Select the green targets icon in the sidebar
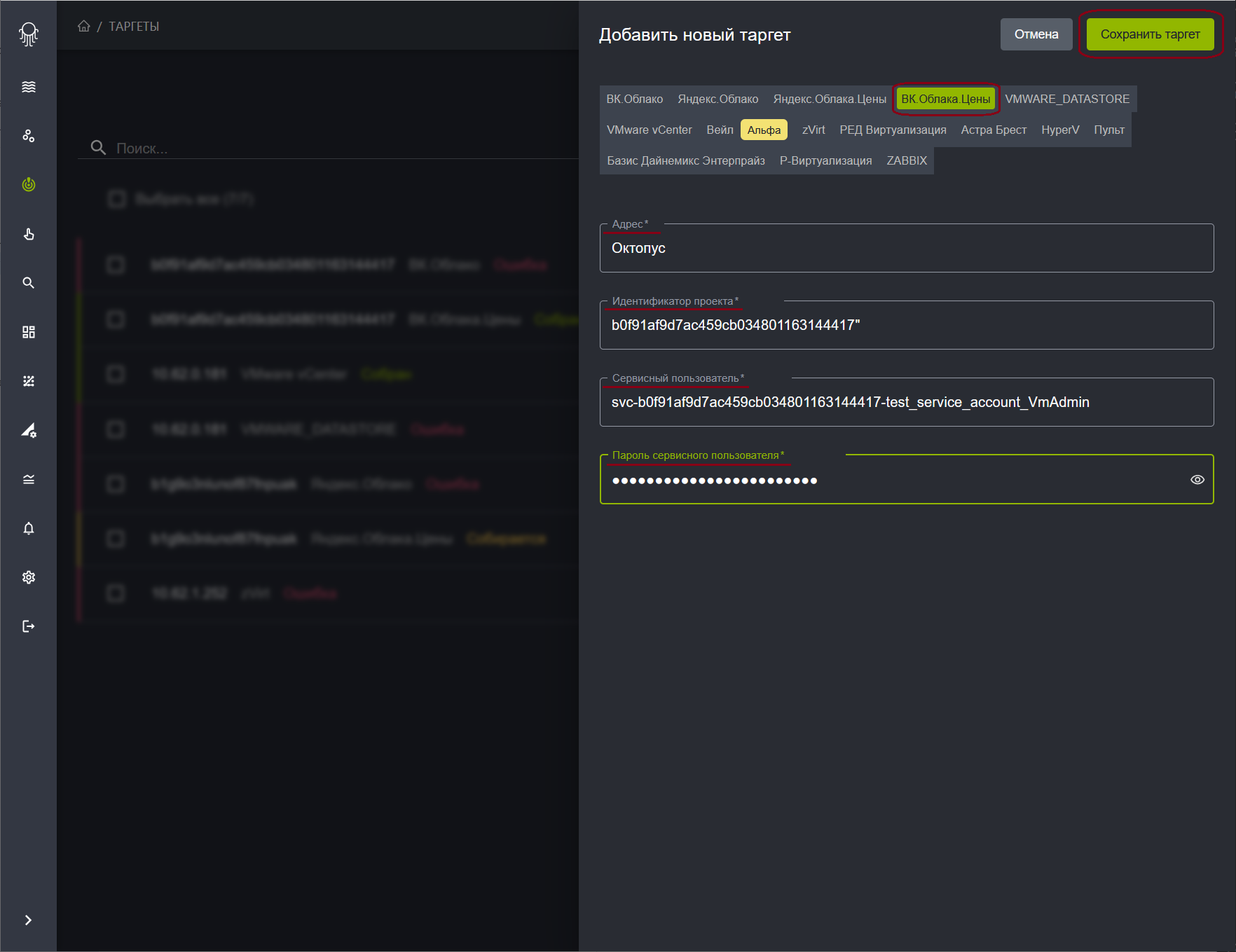 click(x=29, y=185)
